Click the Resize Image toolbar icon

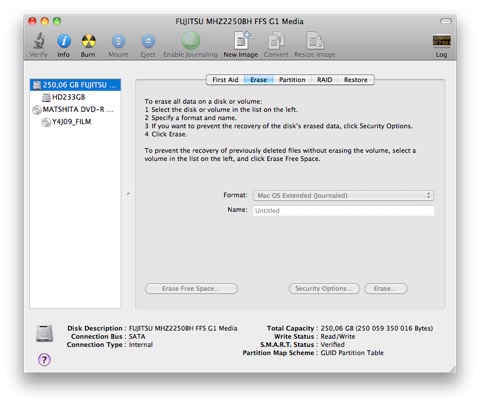tap(315, 40)
